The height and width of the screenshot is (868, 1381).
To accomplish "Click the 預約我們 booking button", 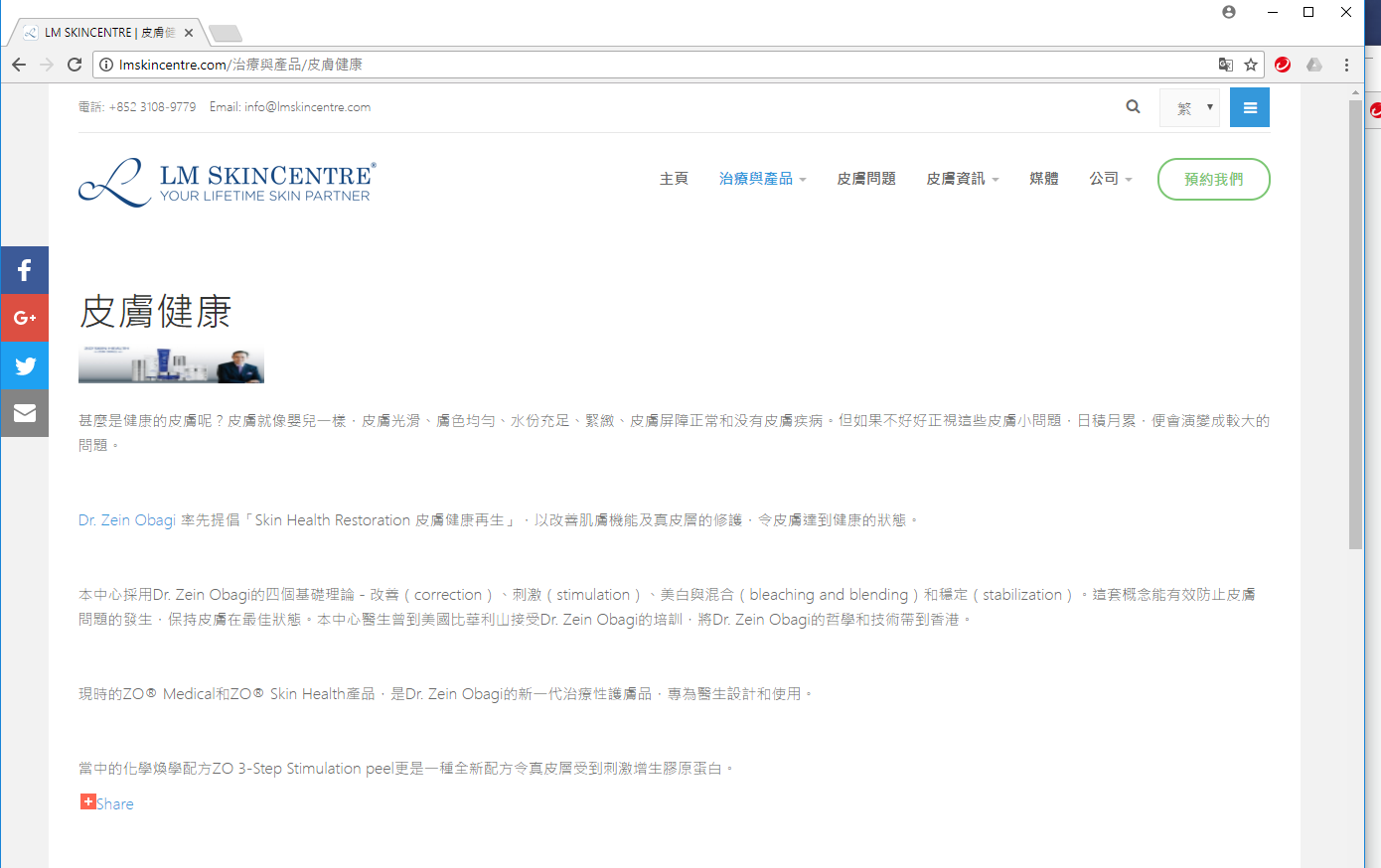I will point(1213,179).
